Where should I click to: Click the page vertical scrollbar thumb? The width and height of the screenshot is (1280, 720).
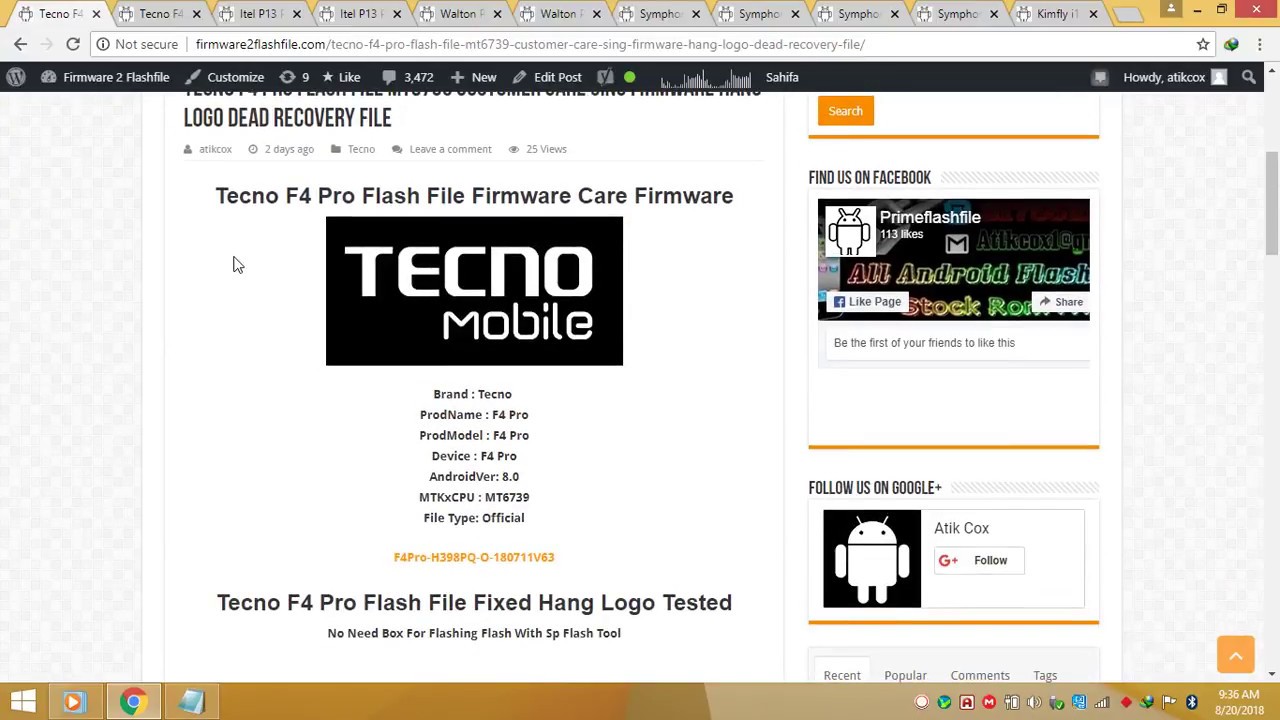[1272, 204]
